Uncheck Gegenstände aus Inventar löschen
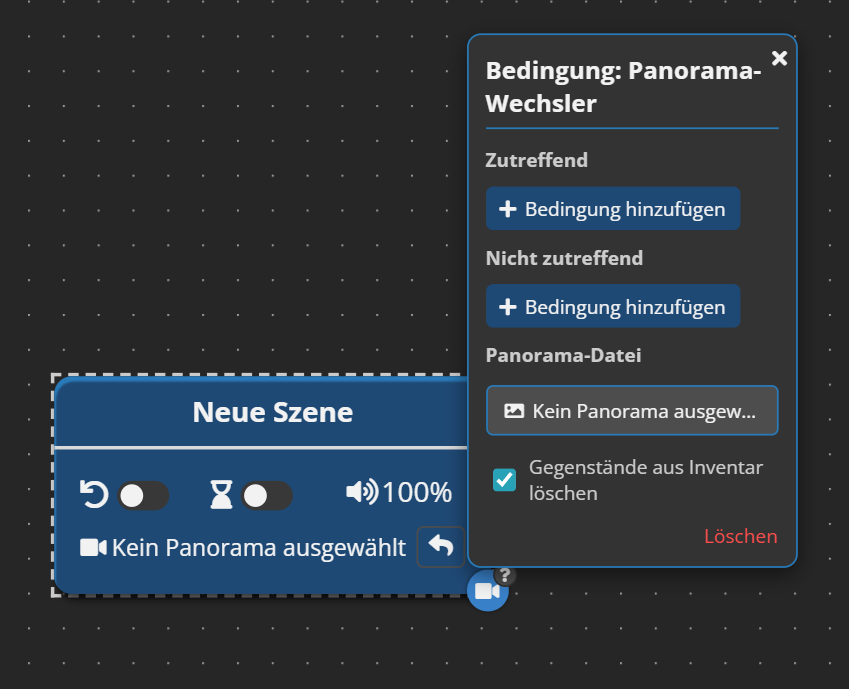 point(505,480)
